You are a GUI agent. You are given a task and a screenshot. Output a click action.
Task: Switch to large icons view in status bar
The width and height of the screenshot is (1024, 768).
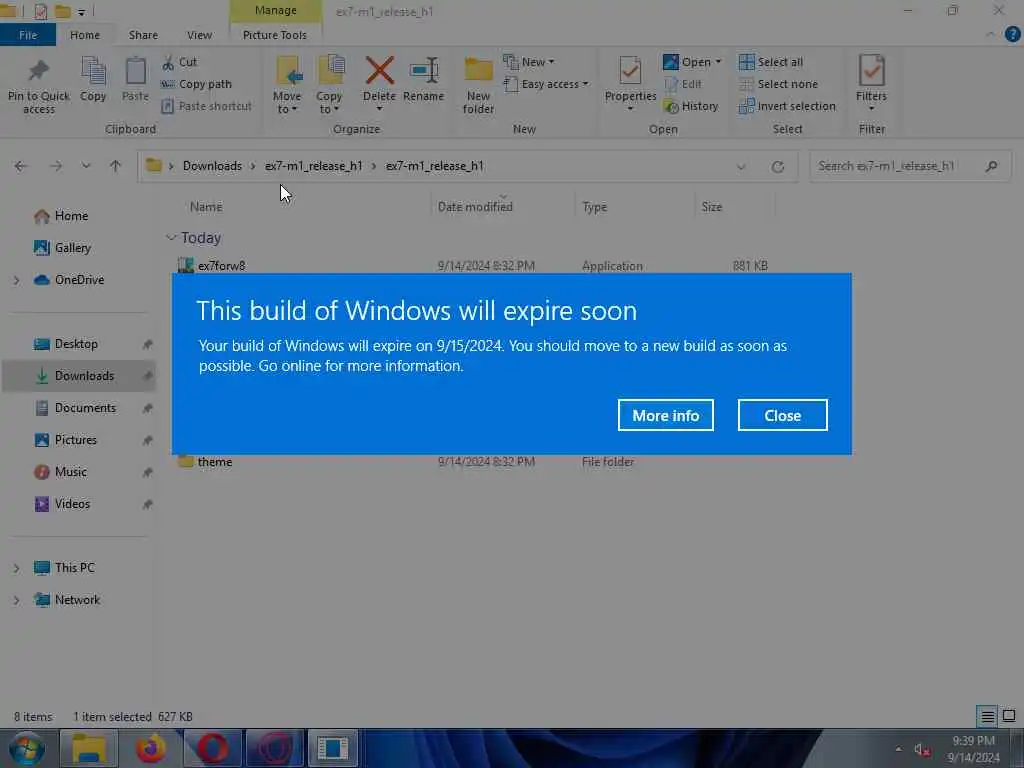point(1009,716)
